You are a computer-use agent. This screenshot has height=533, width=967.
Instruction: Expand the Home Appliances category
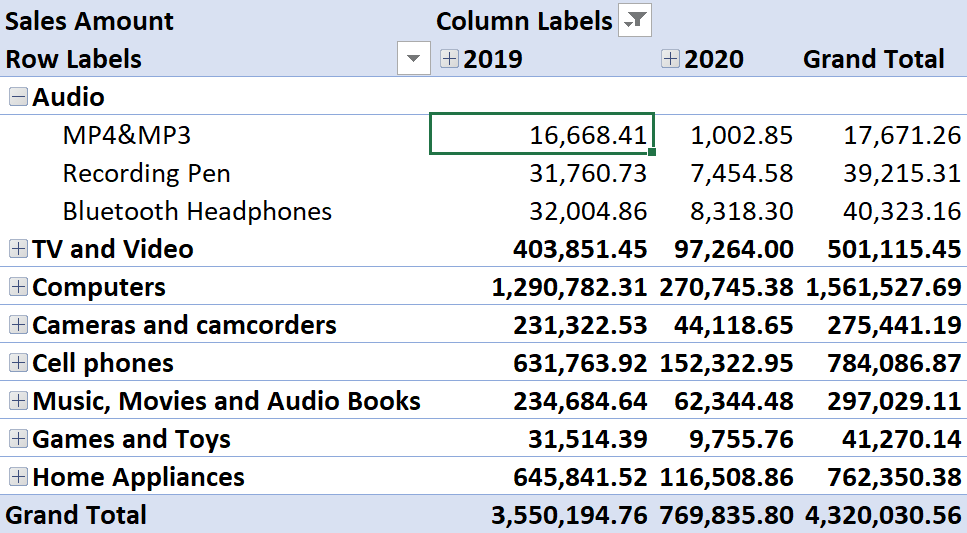point(19,477)
